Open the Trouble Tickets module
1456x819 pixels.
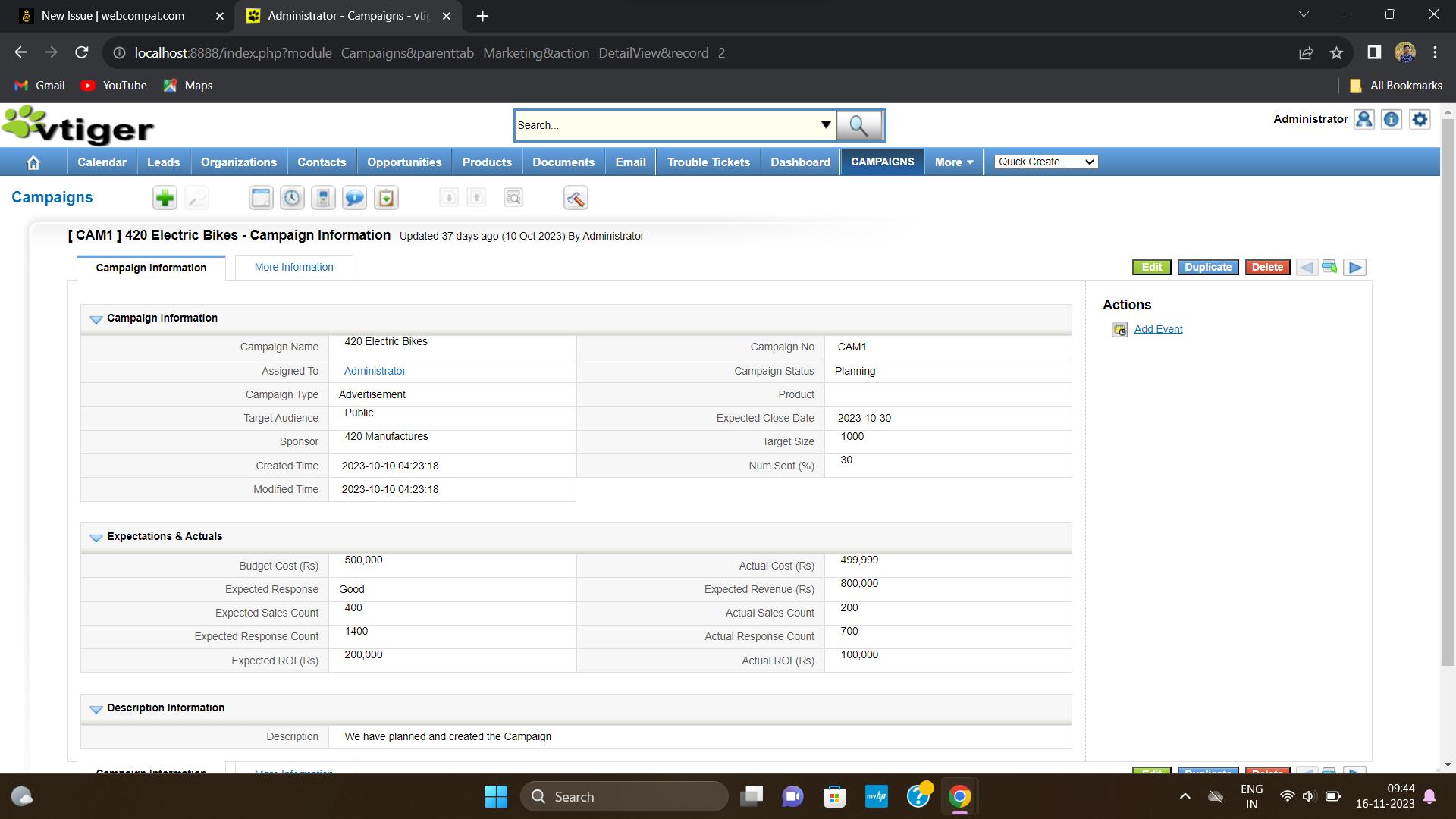click(x=708, y=162)
